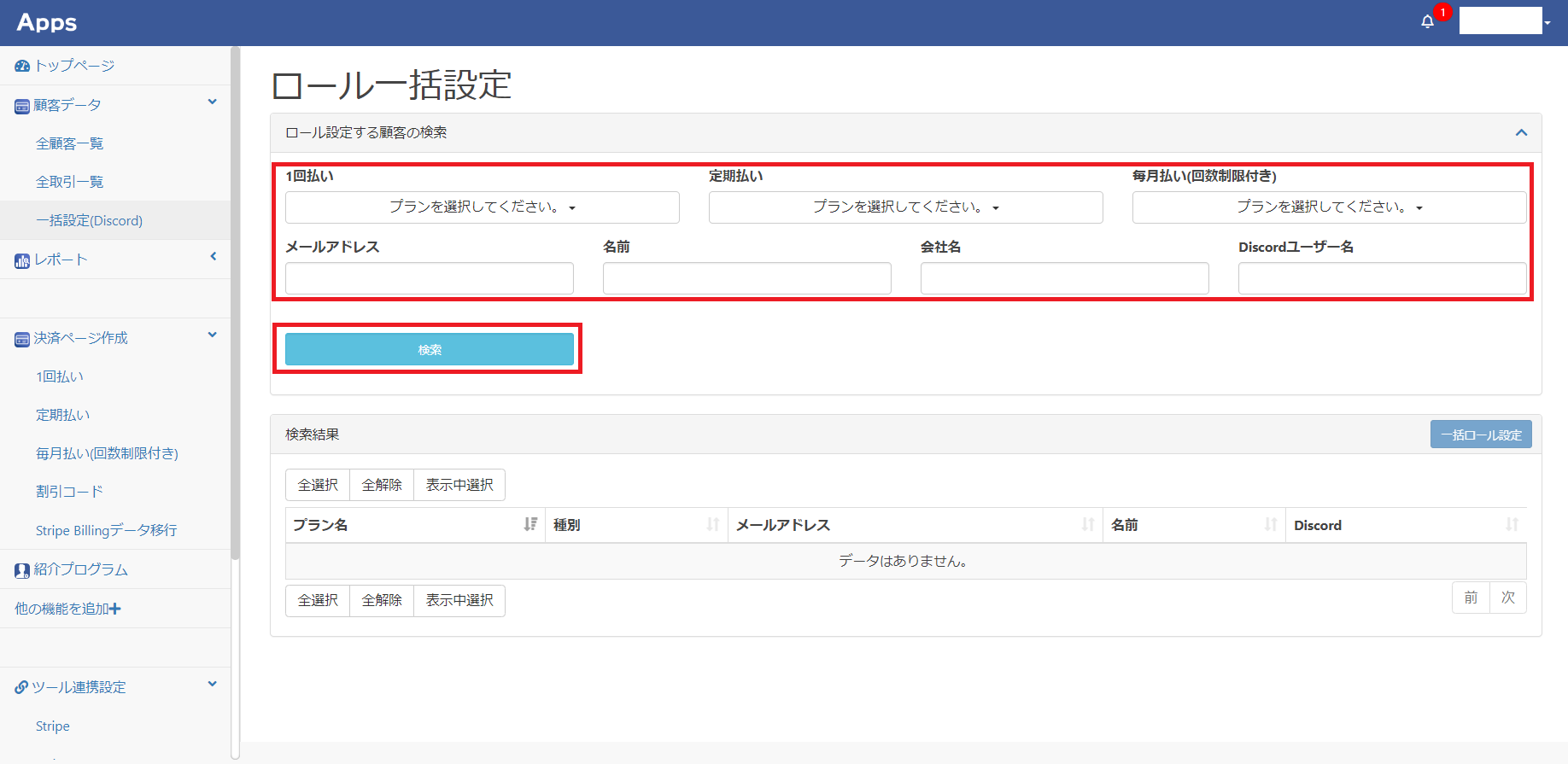Open Stripe Billingデータ移行 sidebar item
Viewport: 1568px width, 764px height.
[x=106, y=530]
